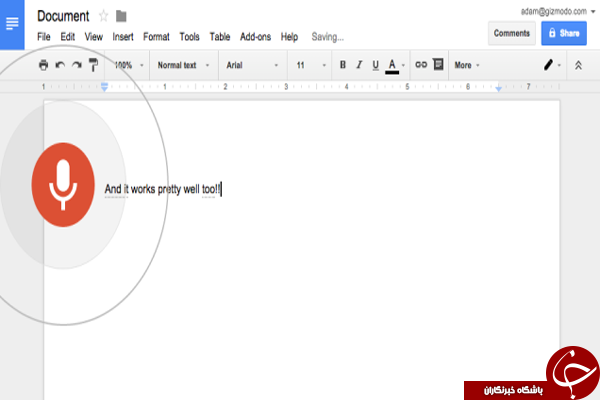Collapse the menus with the double chevron

click(578, 65)
